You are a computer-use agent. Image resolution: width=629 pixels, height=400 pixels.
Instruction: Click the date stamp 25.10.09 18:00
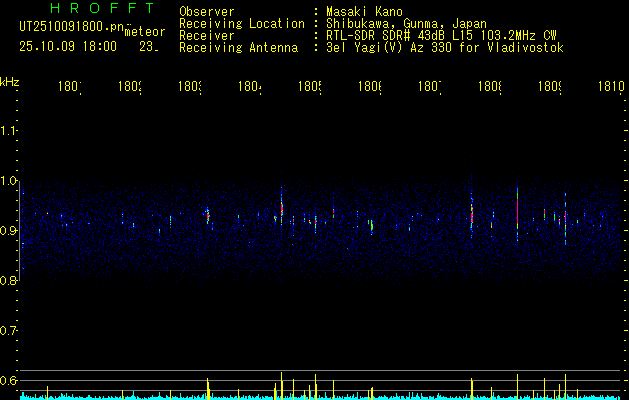pos(68,47)
